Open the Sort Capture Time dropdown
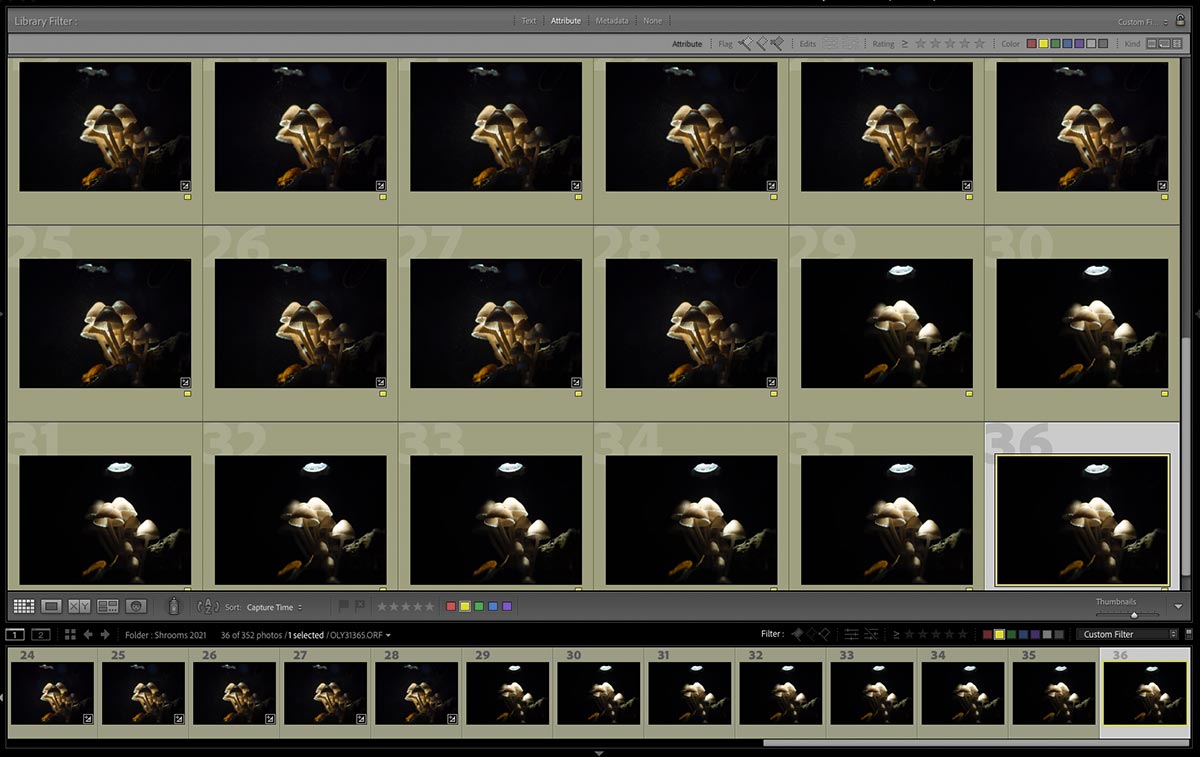 (x=274, y=607)
